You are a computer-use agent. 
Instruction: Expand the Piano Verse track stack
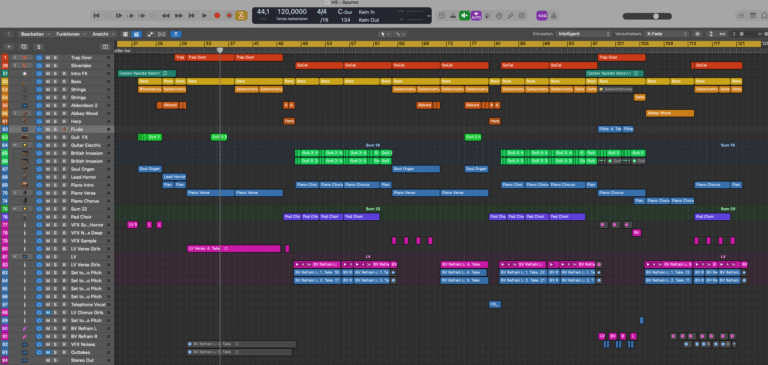(x=15, y=193)
